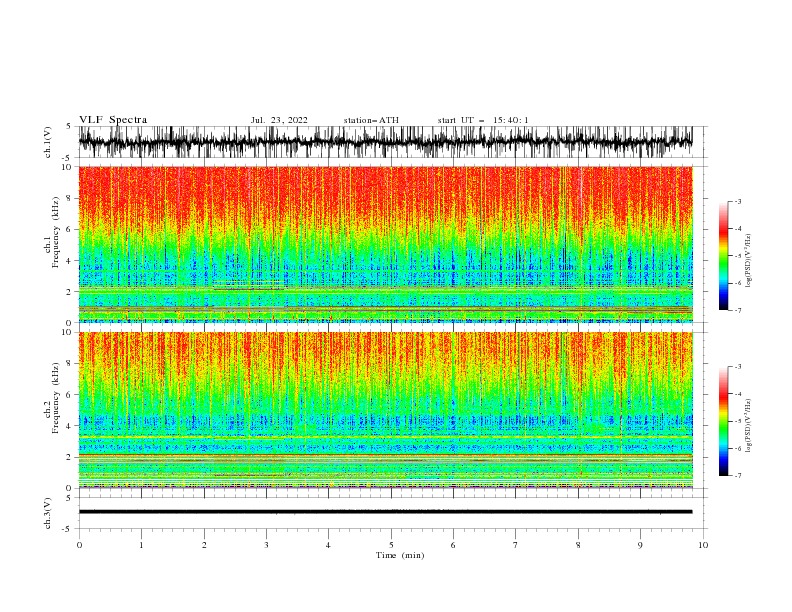Click the time axis tick label "0"
The height and width of the screenshot is (612, 792).
tap(79, 545)
